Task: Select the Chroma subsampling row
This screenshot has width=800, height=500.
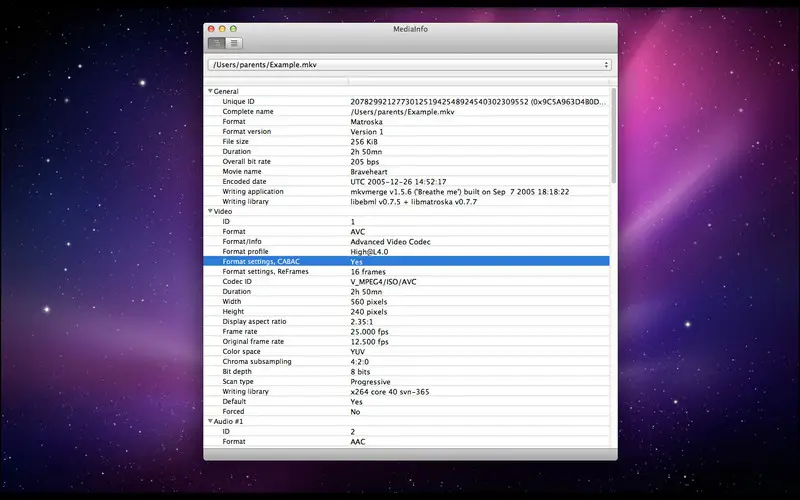Action: click(x=406, y=361)
